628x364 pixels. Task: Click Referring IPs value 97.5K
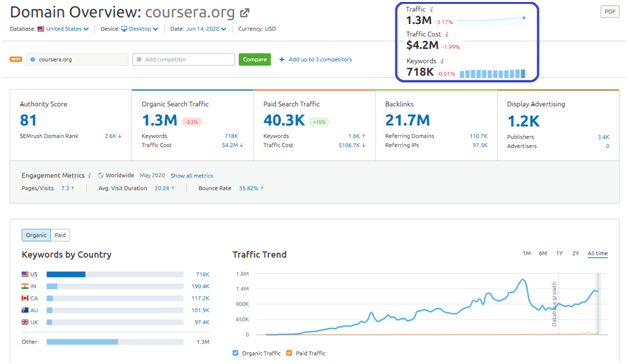(x=480, y=145)
